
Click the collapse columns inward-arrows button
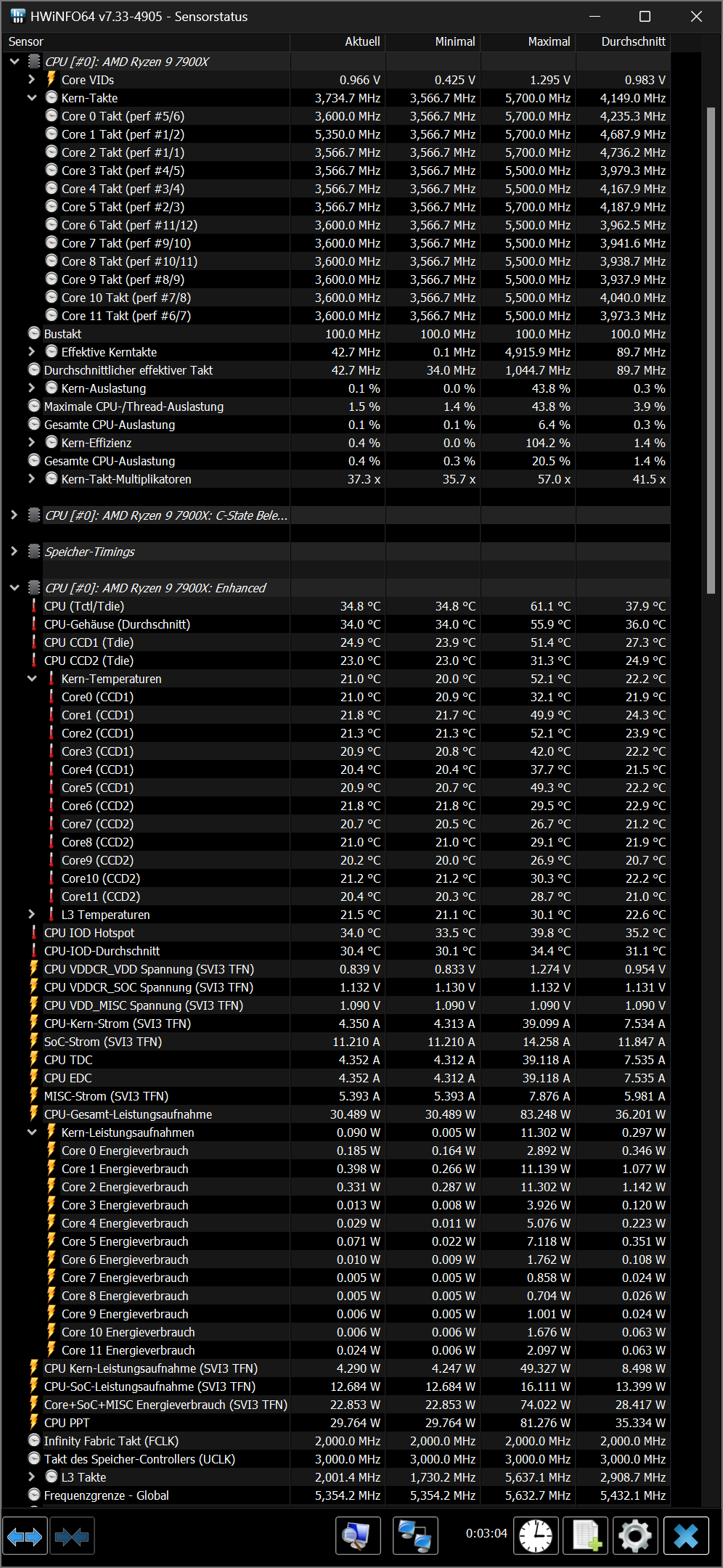tap(71, 1536)
